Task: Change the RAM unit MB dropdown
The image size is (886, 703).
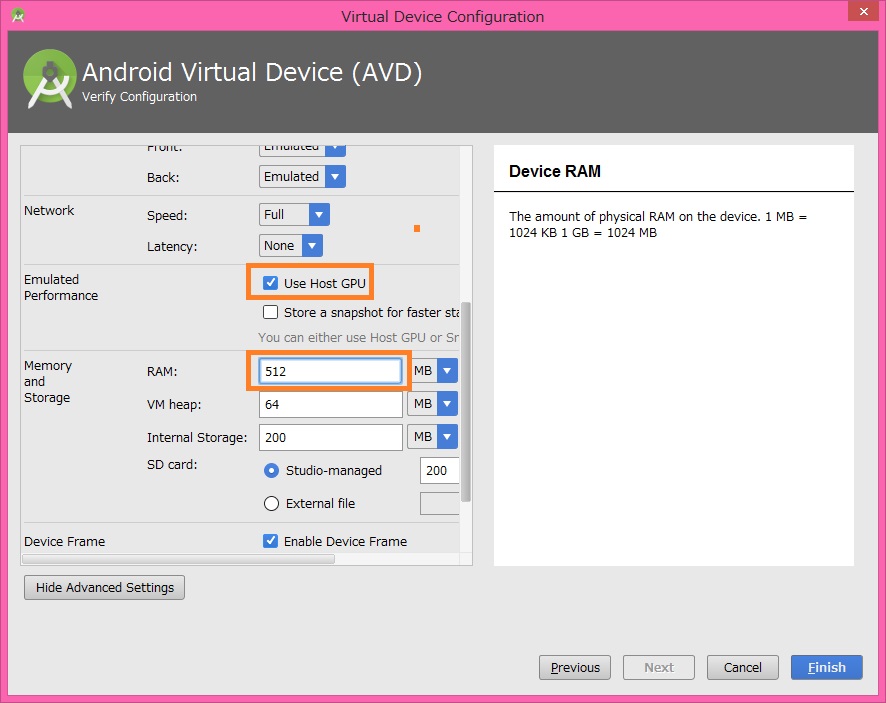Action: pos(432,371)
